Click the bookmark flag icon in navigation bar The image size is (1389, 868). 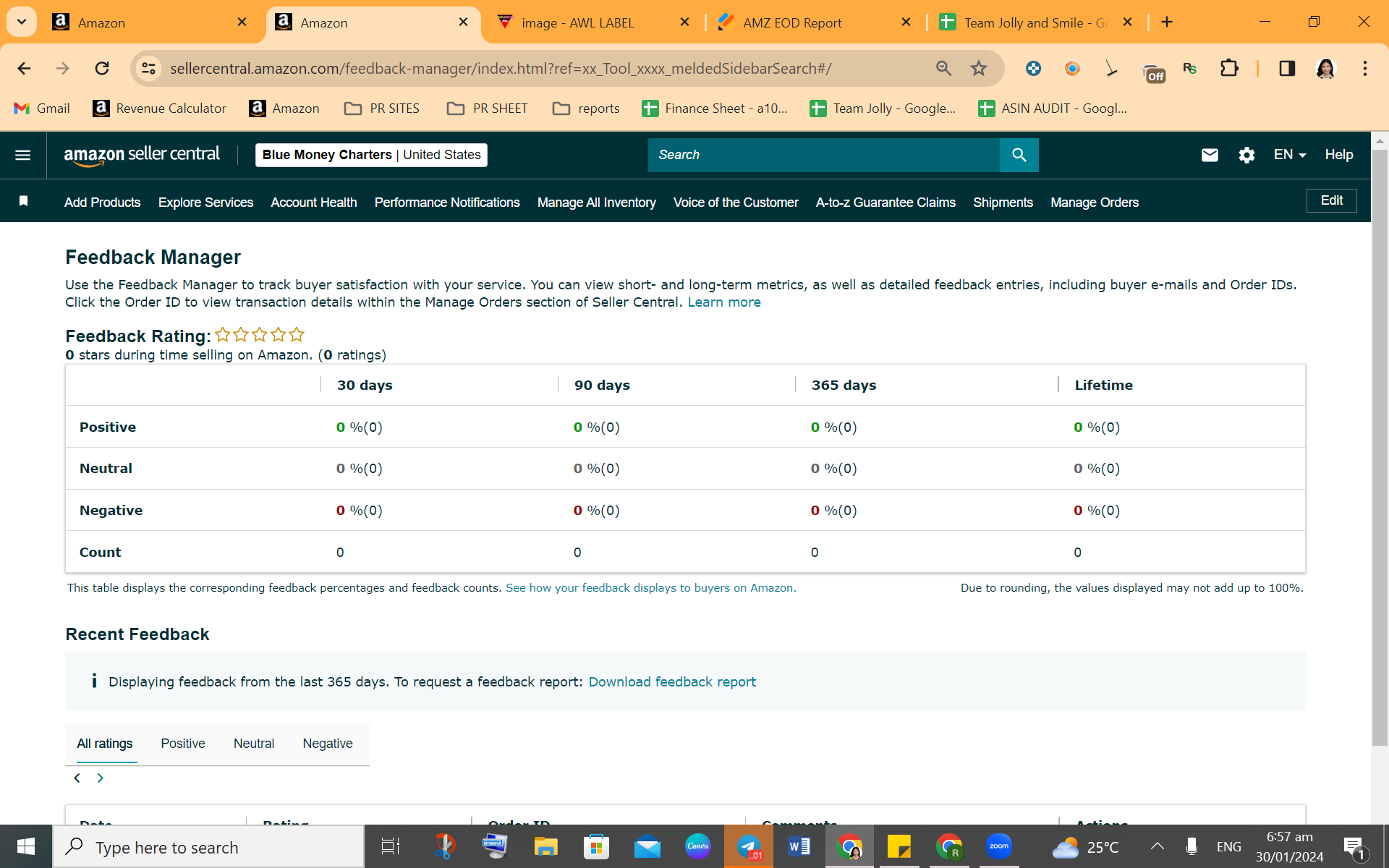(x=23, y=201)
